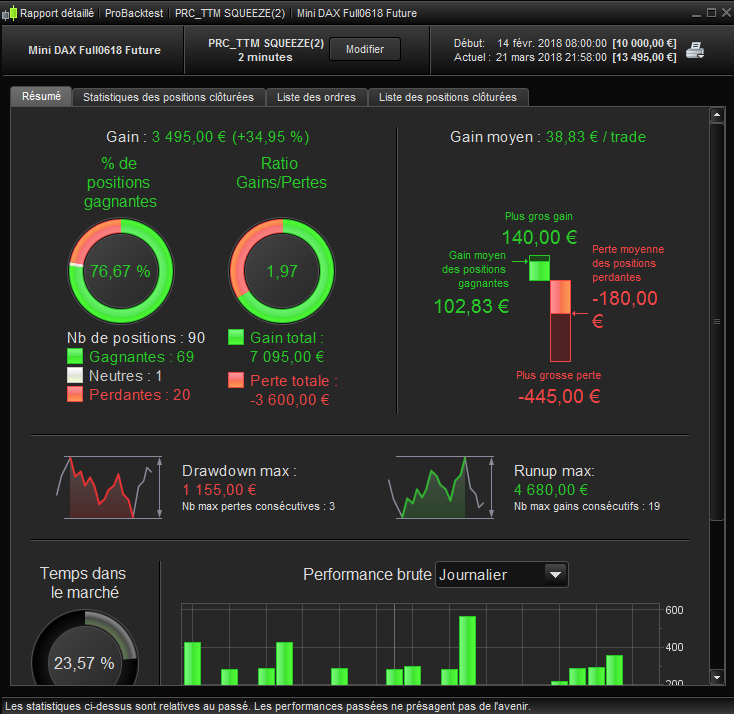Click the printer icon to print report
Image resolution: width=734 pixels, height=714 pixels.
click(x=695, y=51)
